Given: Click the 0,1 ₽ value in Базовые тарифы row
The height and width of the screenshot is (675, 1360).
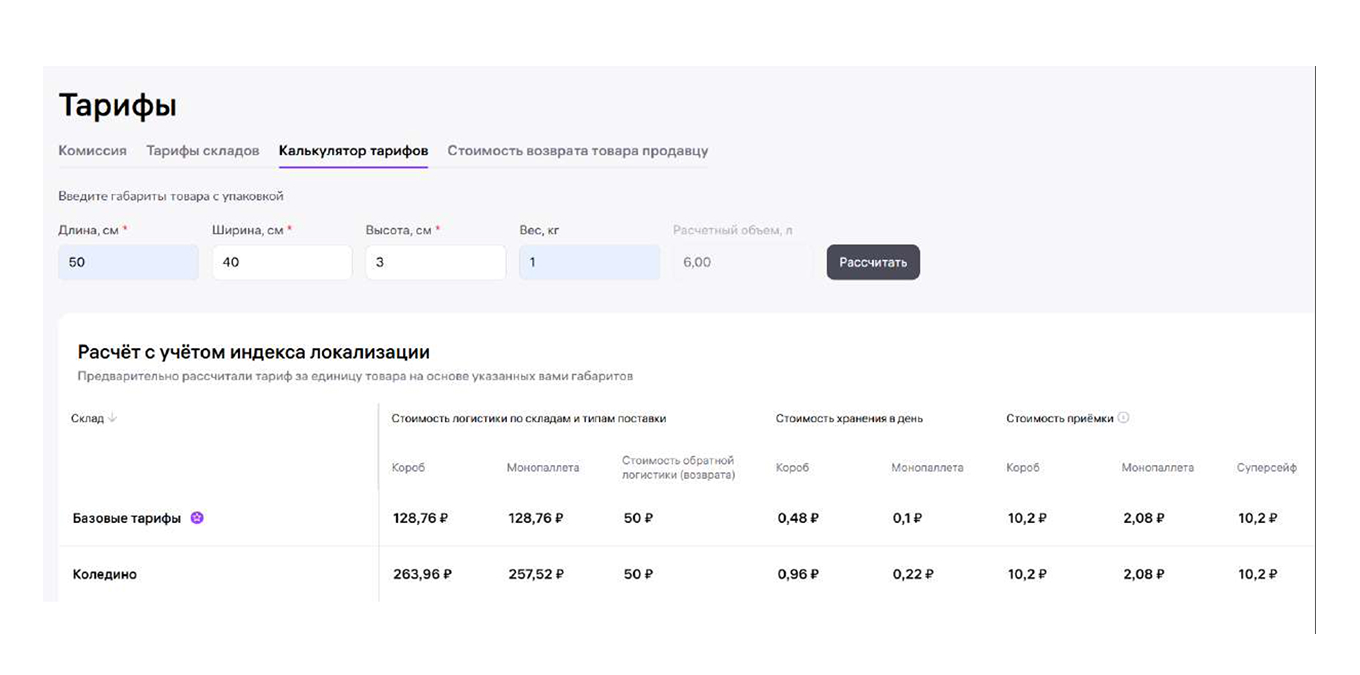Looking at the screenshot, I should coord(907,518).
